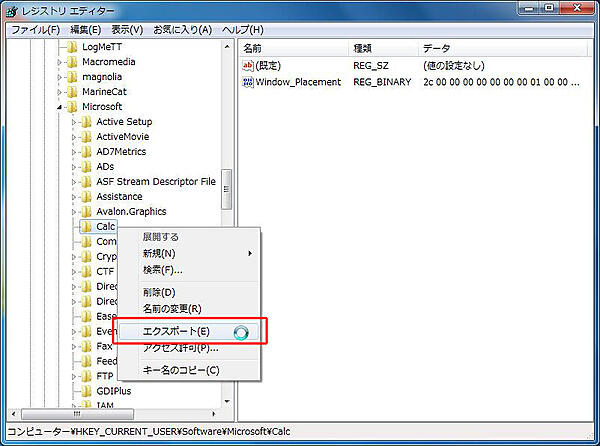Click the Calc folder icon
This screenshot has height=446, width=600.
coord(86,226)
